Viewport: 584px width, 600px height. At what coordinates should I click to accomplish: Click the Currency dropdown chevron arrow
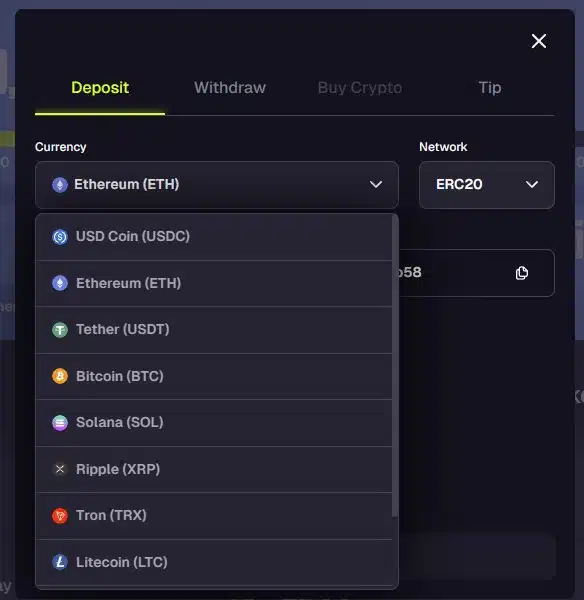tap(376, 184)
